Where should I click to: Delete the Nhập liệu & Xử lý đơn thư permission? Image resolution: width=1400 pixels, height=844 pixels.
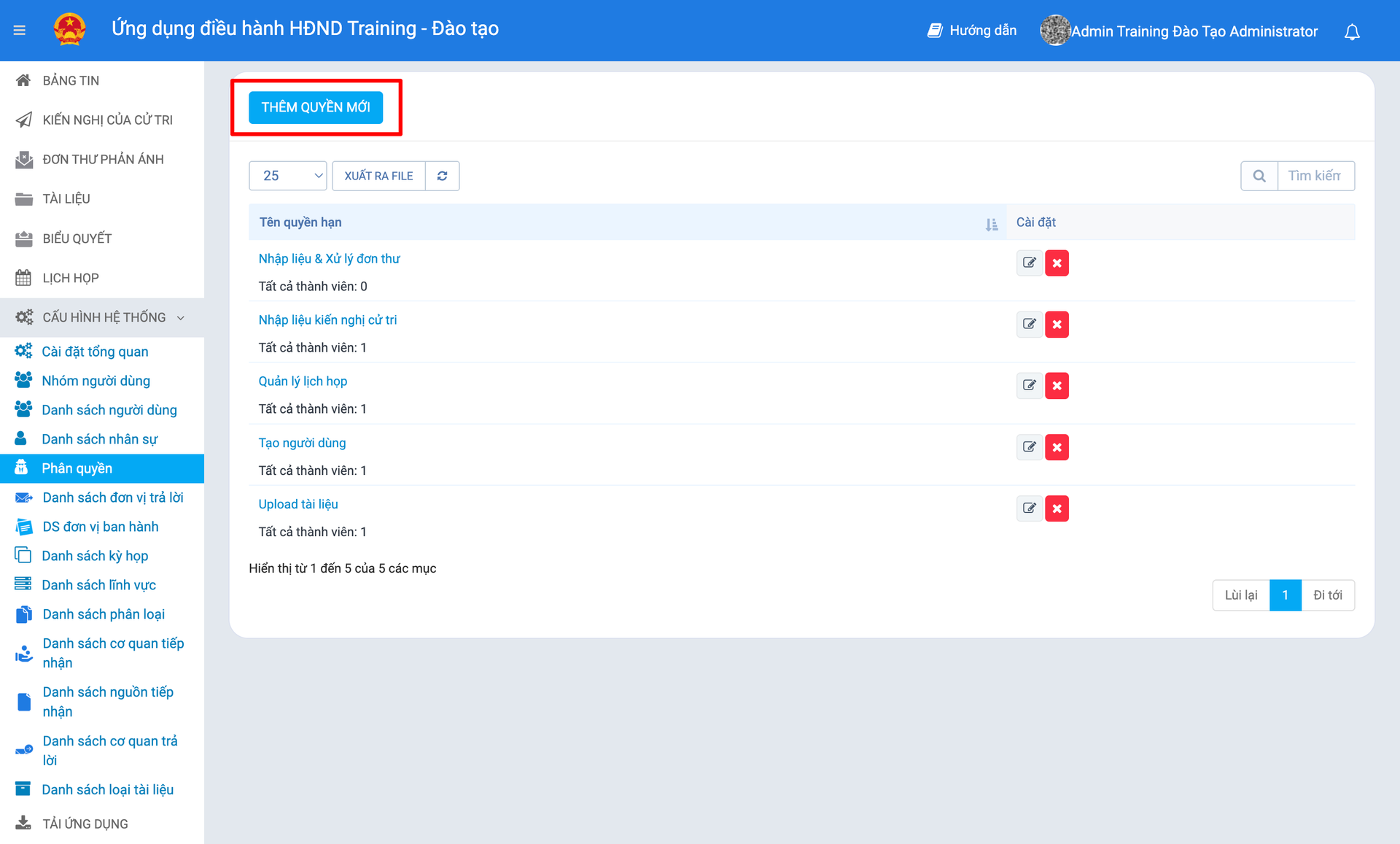tap(1057, 263)
